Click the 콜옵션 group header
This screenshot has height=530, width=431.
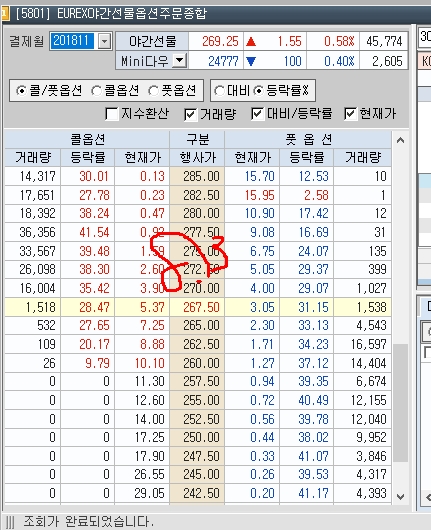[x=87, y=139]
